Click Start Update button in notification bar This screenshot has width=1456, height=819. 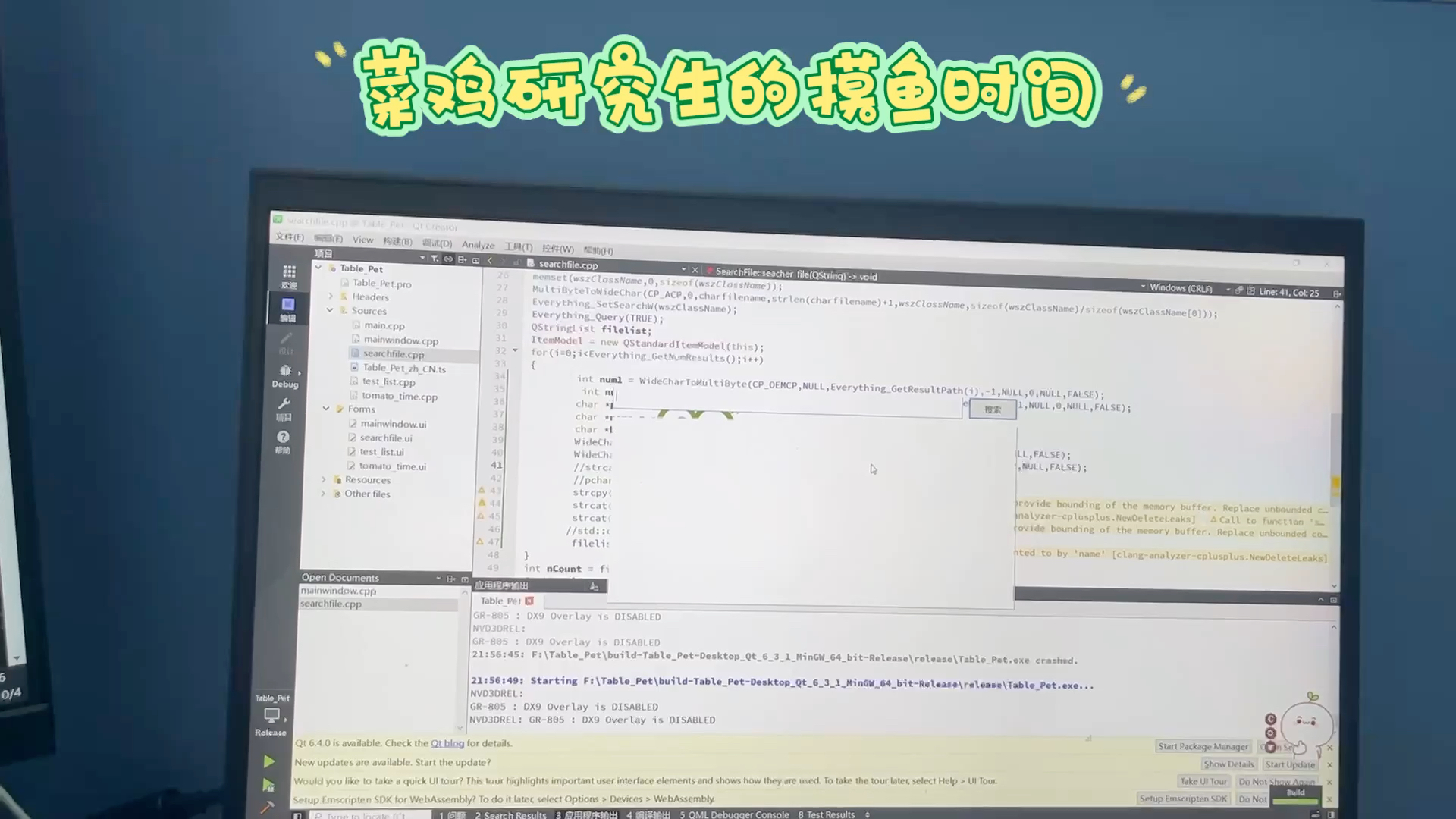coord(1291,764)
